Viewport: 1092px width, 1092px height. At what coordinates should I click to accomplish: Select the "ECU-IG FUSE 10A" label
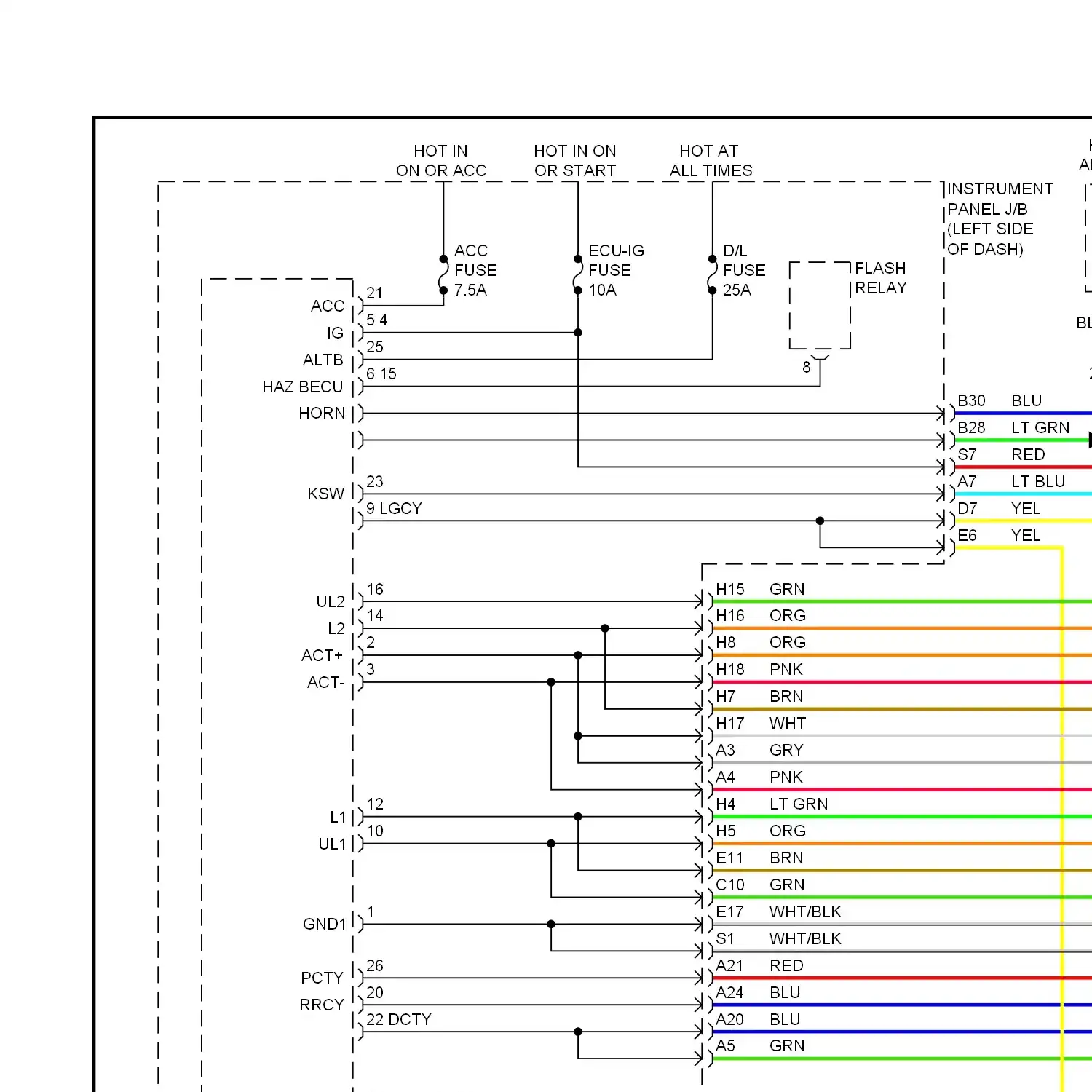click(x=616, y=270)
